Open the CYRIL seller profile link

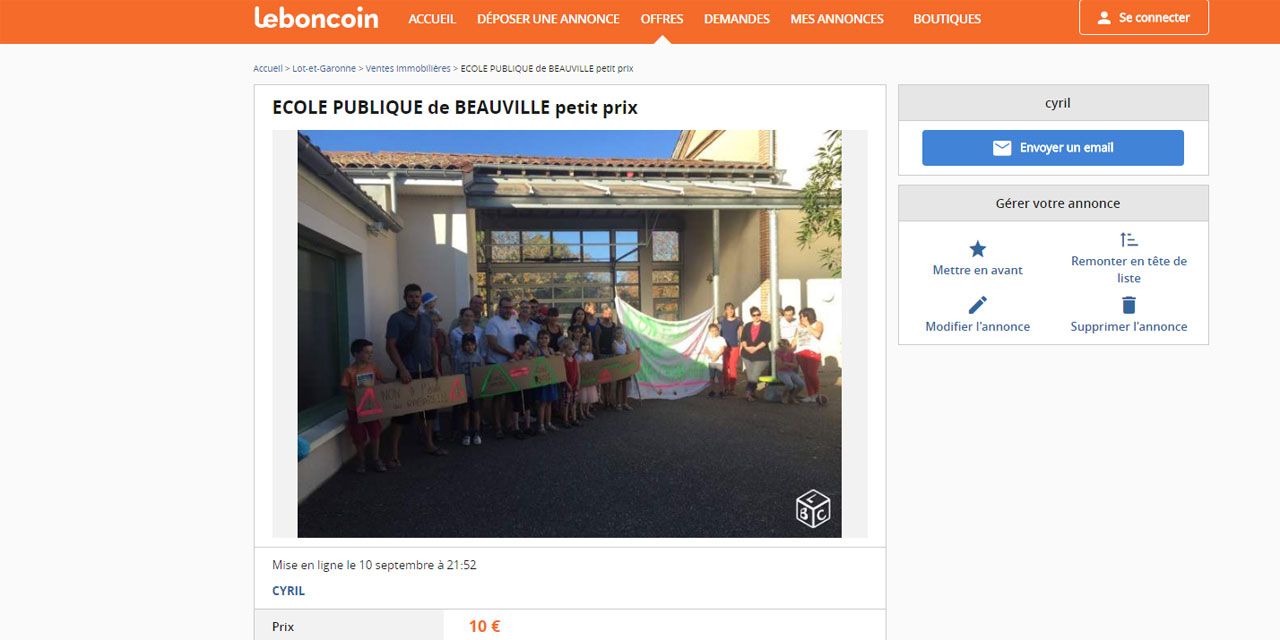coord(288,591)
